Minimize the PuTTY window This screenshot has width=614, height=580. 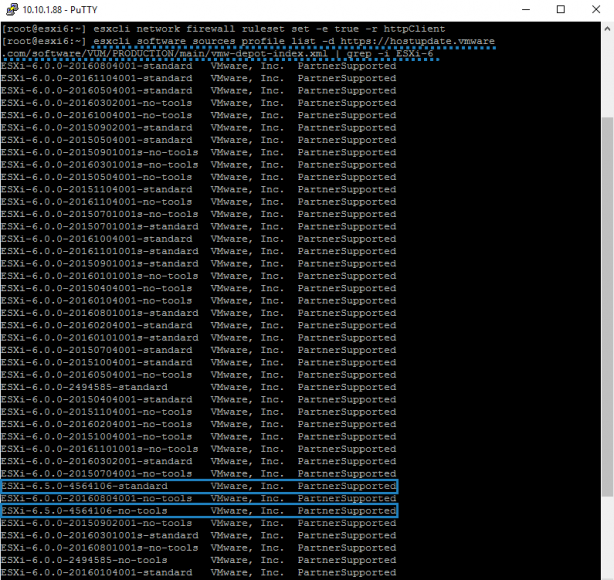point(526,9)
